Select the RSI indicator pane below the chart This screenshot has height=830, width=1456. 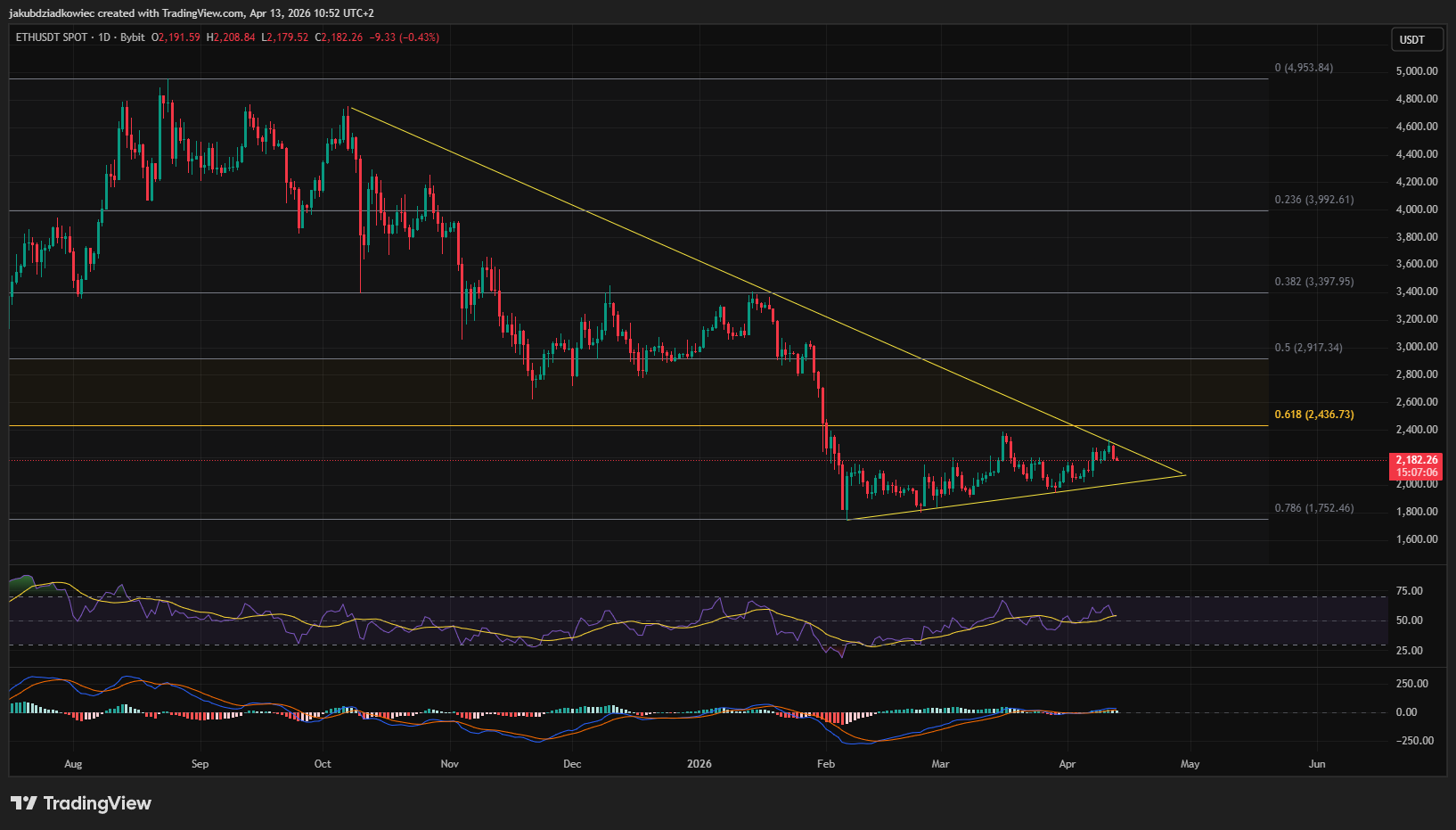click(x=624, y=615)
